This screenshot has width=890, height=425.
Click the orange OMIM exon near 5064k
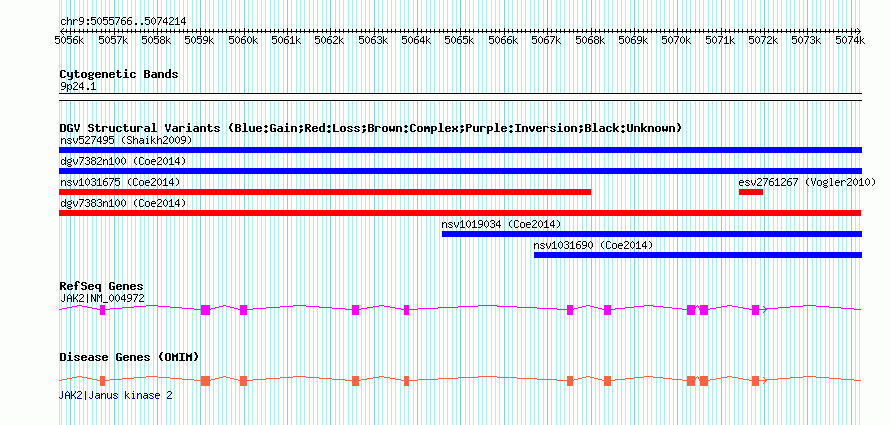(x=406, y=381)
